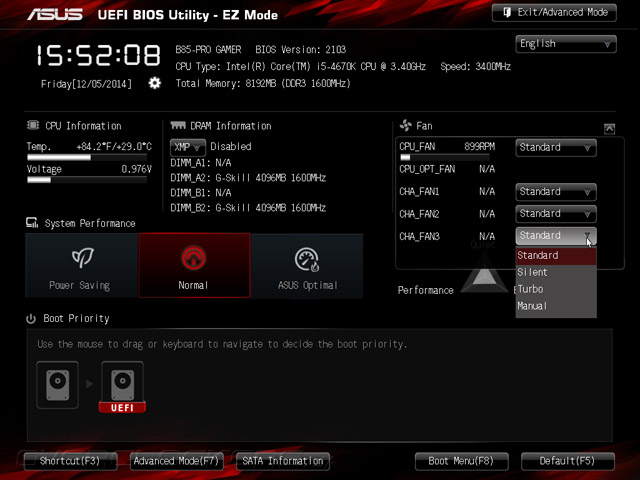640x480 pixels.
Task: Click the CPU voltage bar
Action: [87, 180]
